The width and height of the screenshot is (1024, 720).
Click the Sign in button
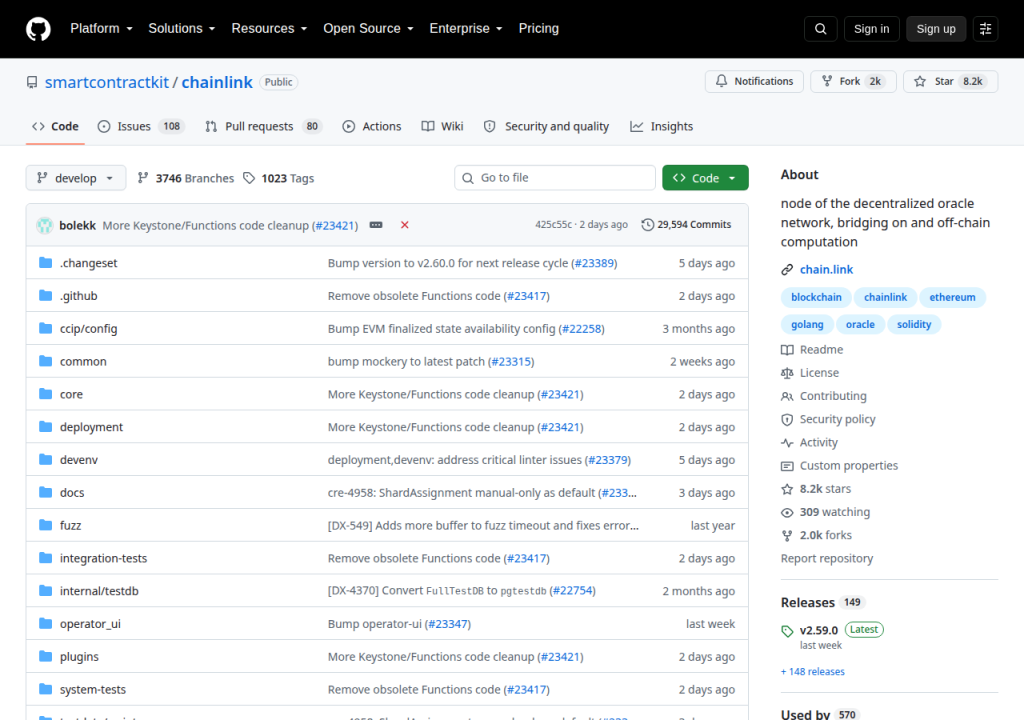tap(871, 29)
